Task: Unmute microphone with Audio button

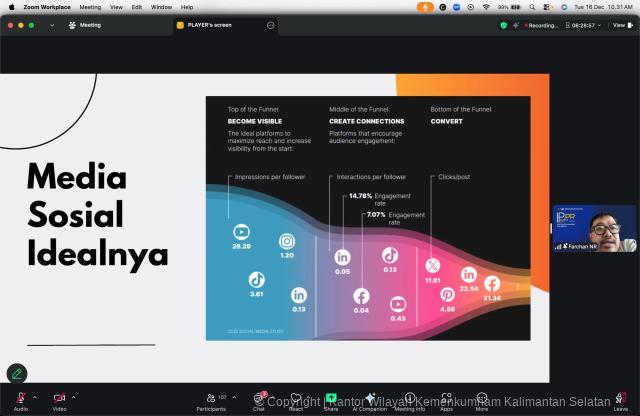Action: coord(20,398)
